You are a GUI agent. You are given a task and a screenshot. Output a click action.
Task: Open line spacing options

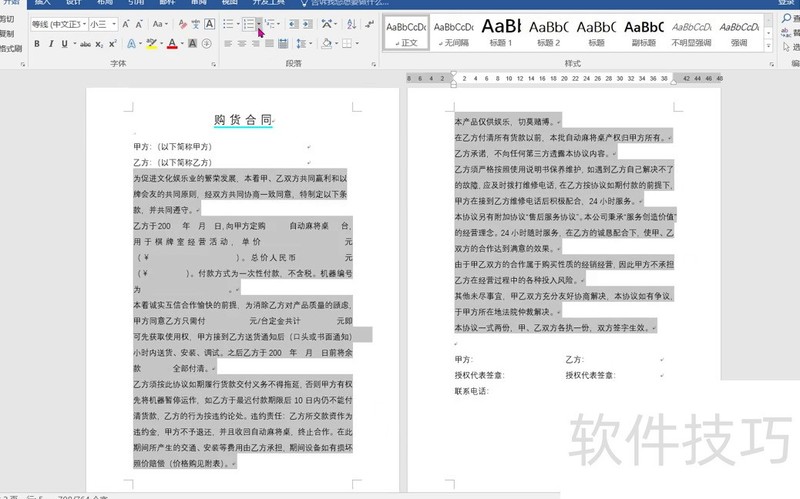(x=302, y=44)
